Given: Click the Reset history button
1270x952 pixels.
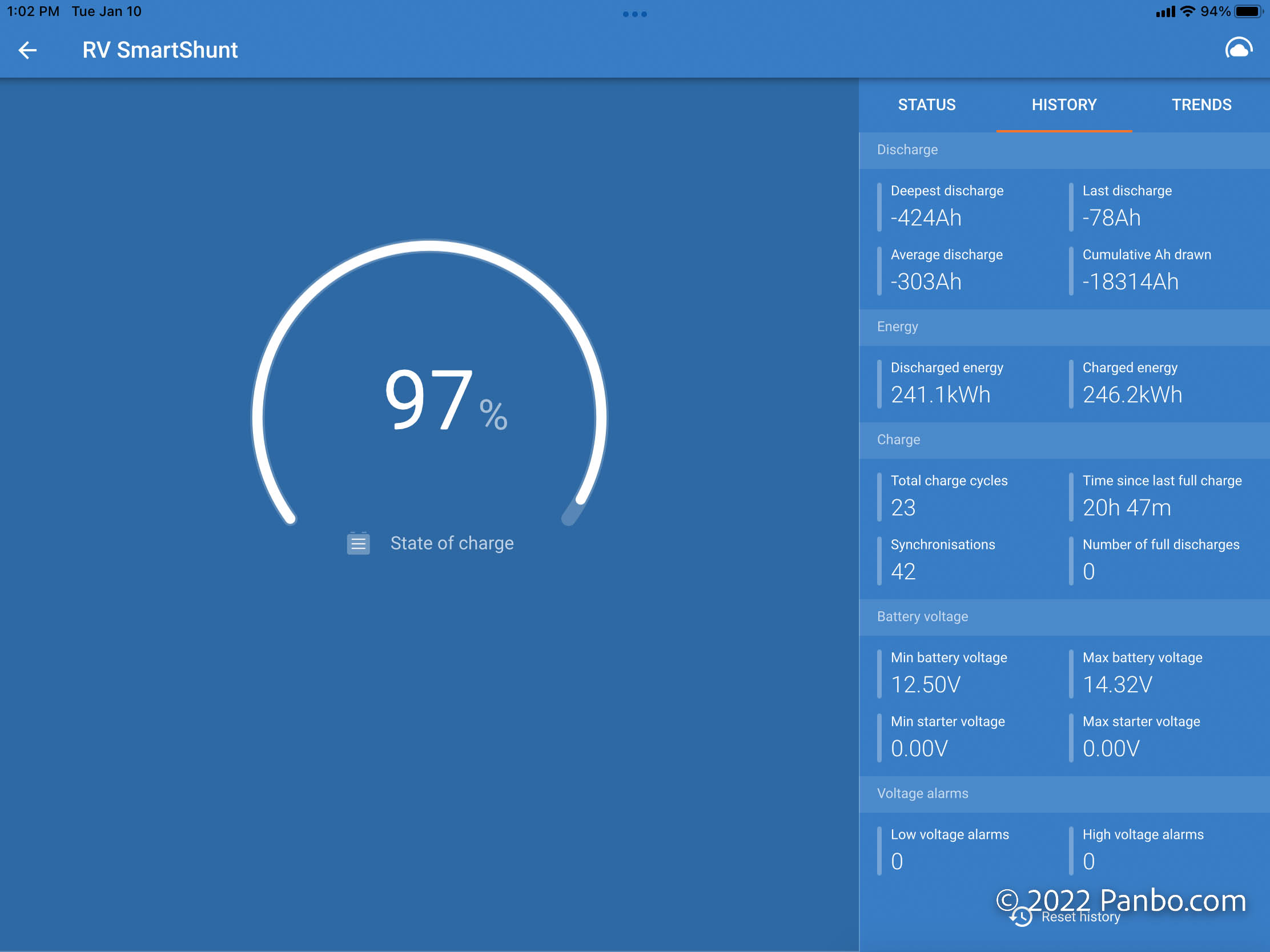Looking at the screenshot, I should (x=1064, y=917).
